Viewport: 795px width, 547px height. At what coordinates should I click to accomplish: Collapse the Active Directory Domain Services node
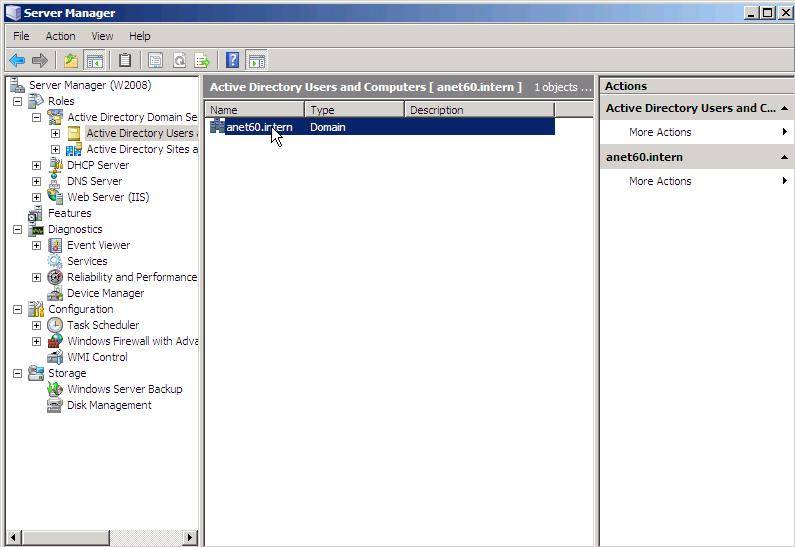tap(37, 117)
